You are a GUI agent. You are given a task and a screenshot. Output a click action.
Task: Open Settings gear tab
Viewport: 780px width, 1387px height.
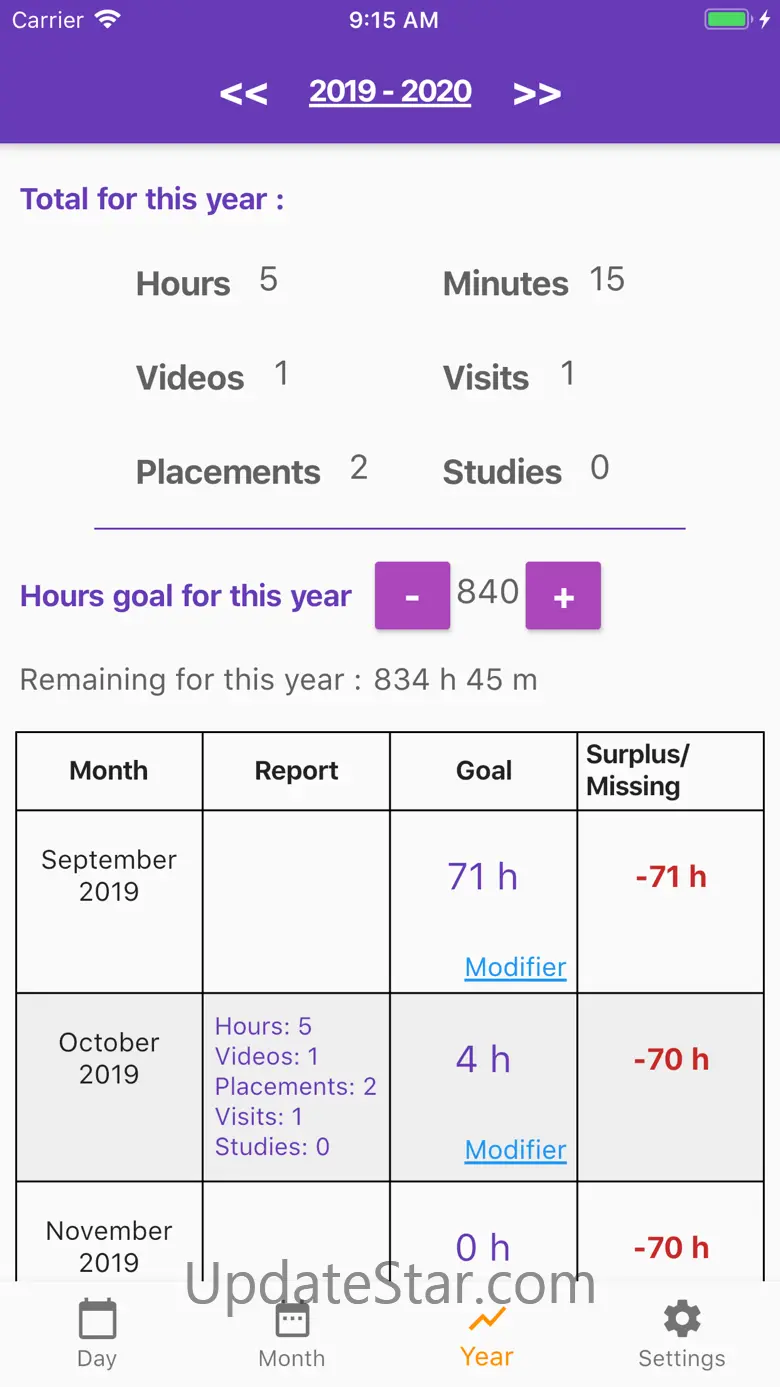point(682,1332)
